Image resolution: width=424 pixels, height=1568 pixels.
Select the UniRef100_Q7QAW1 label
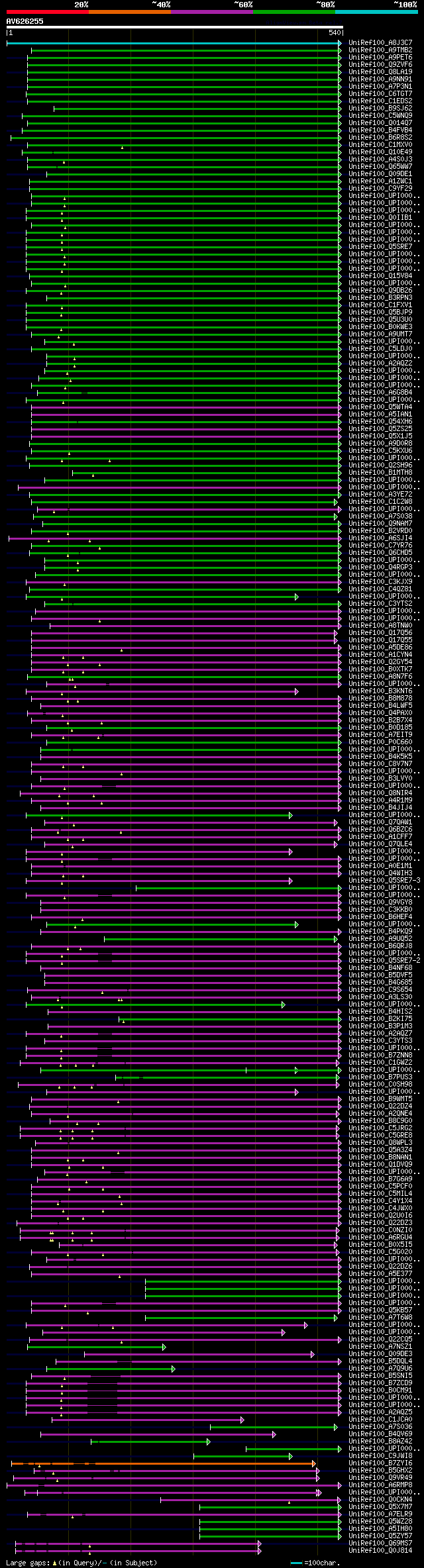click(x=380, y=822)
